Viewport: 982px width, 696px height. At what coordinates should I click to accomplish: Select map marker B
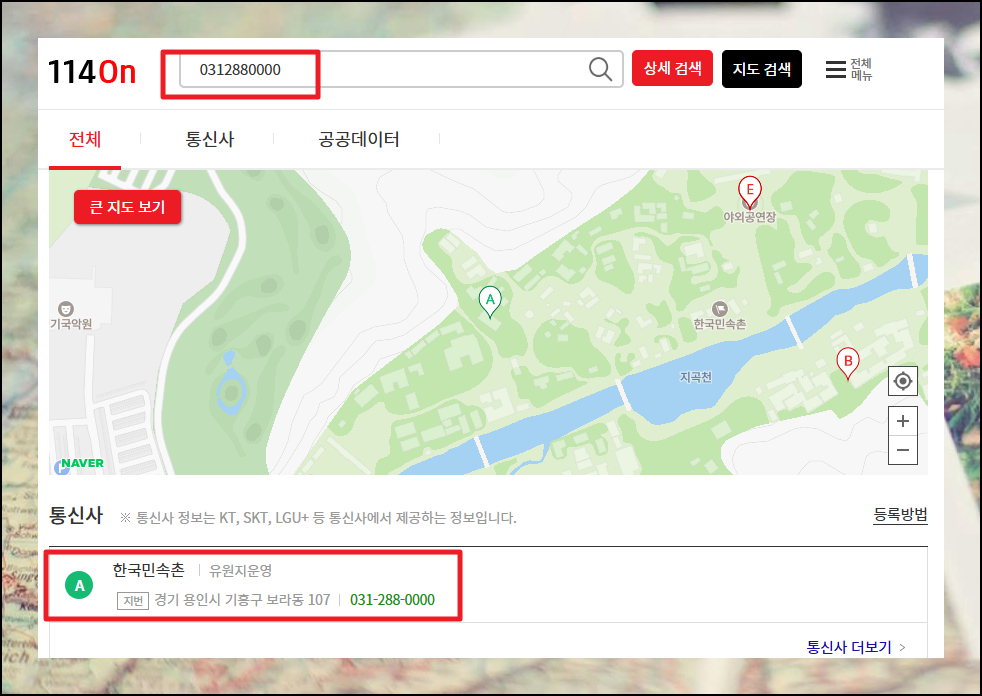(x=848, y=363)
